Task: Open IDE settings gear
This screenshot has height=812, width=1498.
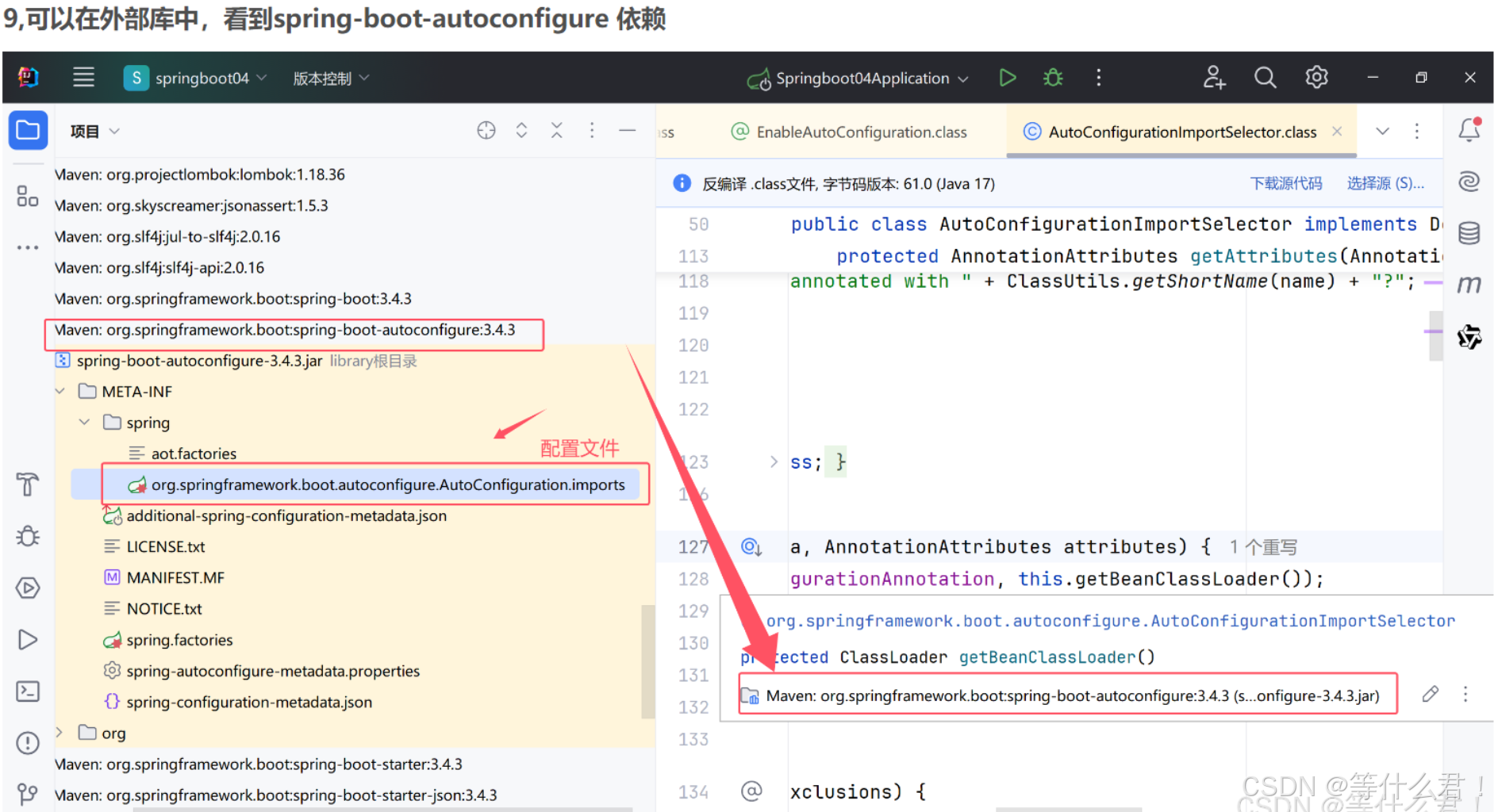Action: [1316, 78]
